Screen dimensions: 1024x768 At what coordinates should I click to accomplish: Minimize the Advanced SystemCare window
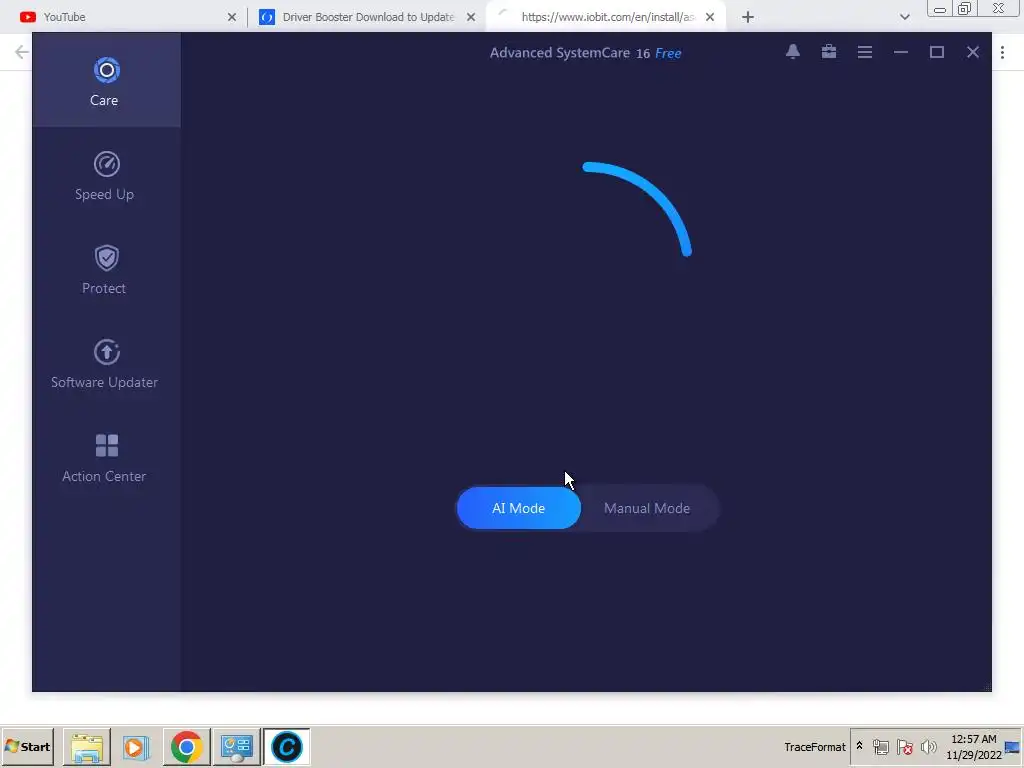[901, 52]
